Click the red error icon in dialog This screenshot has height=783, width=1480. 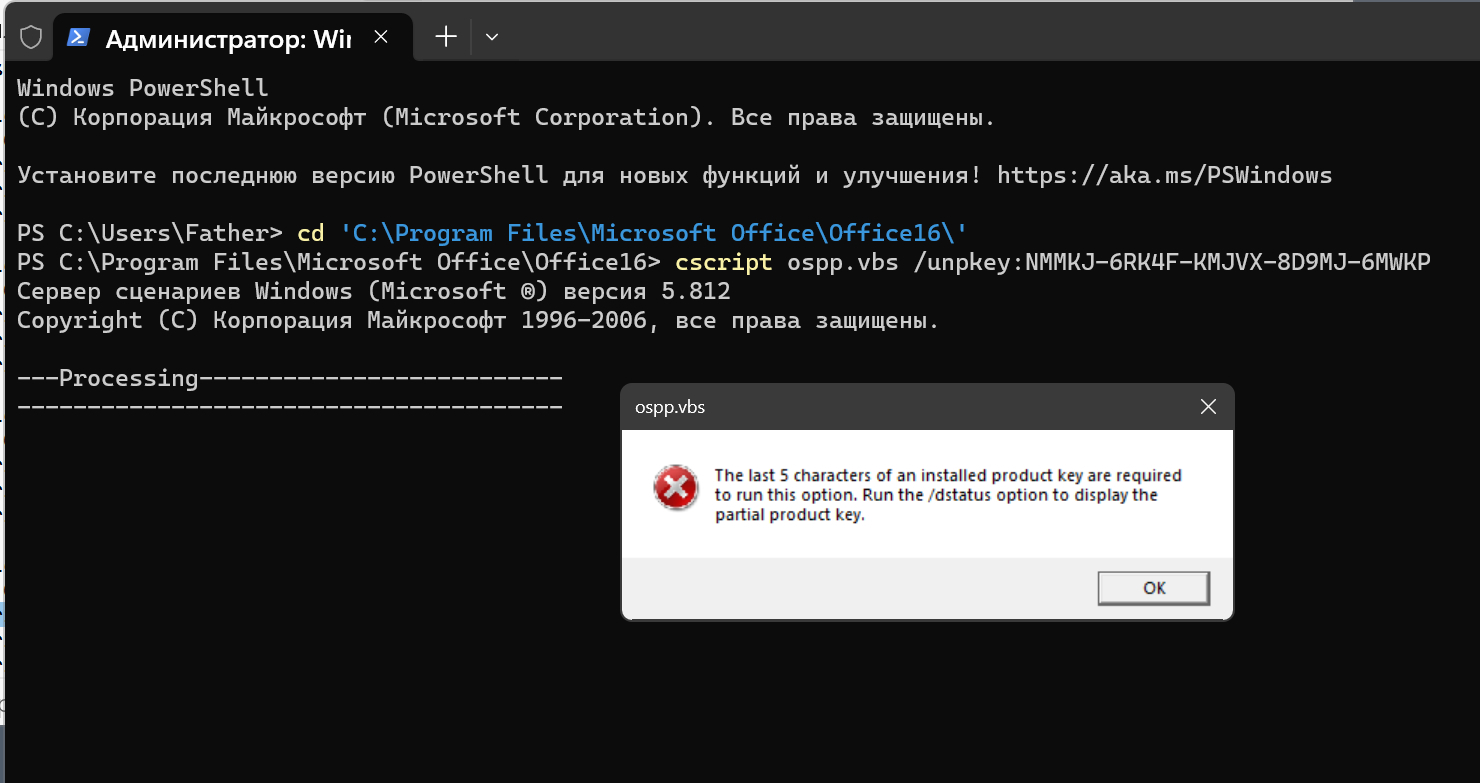pos(676,488)
